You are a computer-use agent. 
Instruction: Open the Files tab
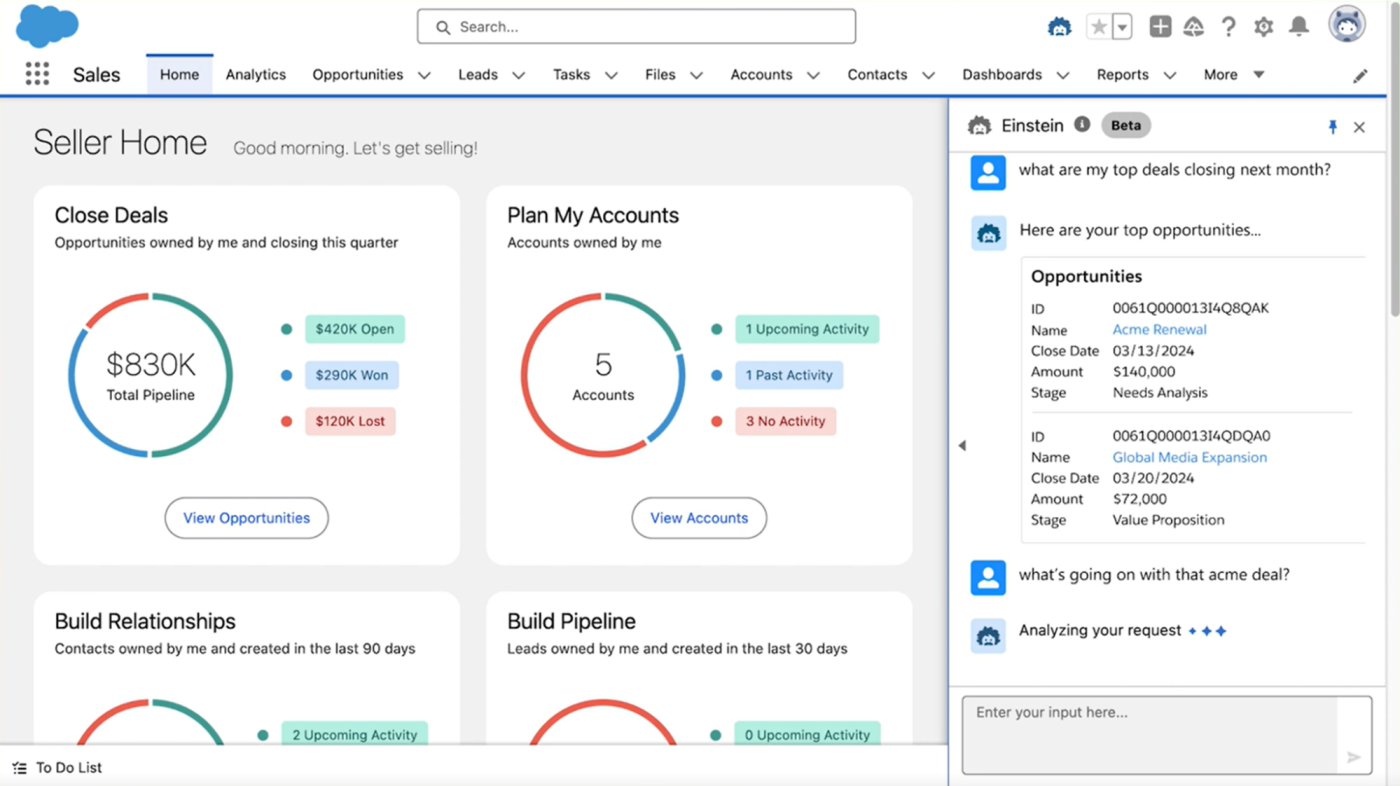[660, 75]
